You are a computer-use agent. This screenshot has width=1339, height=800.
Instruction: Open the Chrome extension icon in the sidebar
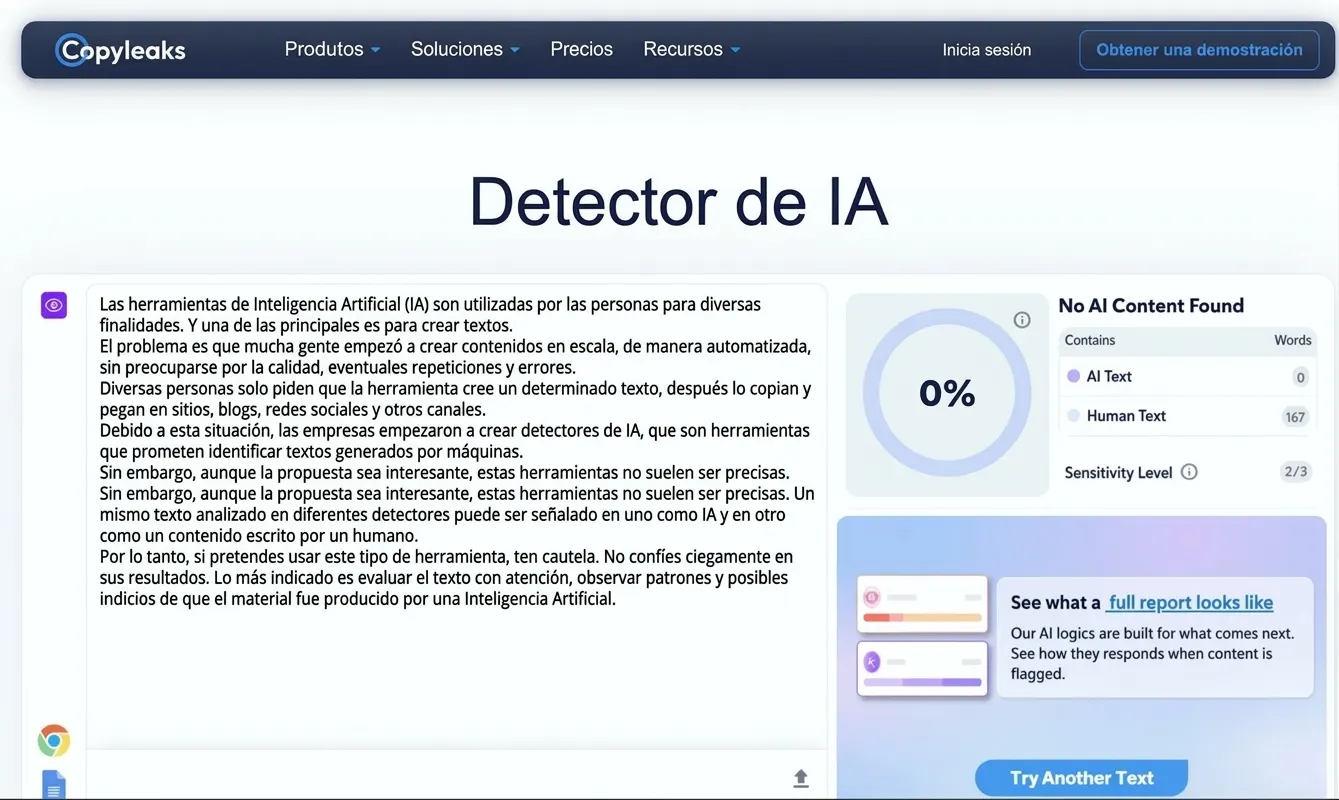coord(54,741)
